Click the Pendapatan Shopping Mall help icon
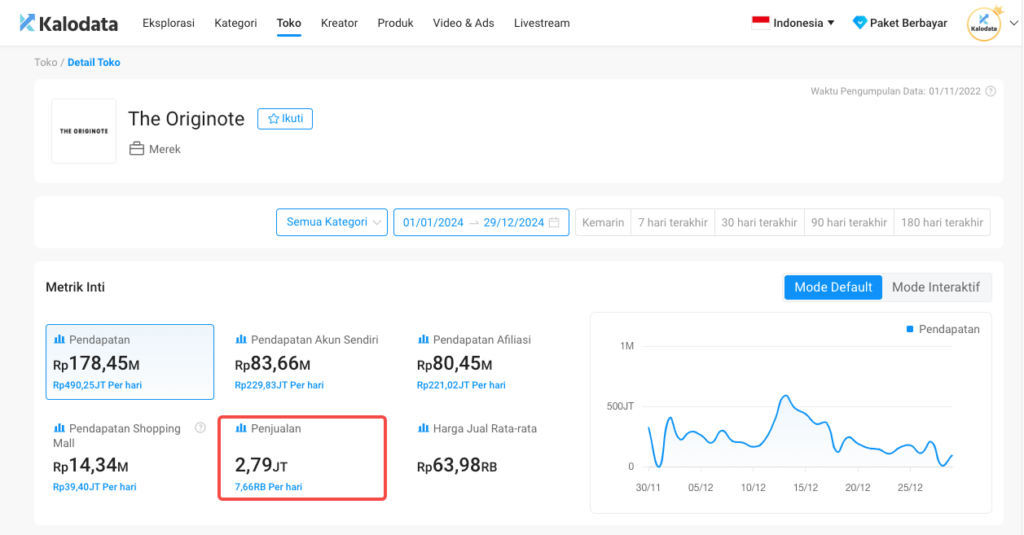 pyautogui.click(x=200, y=428)
